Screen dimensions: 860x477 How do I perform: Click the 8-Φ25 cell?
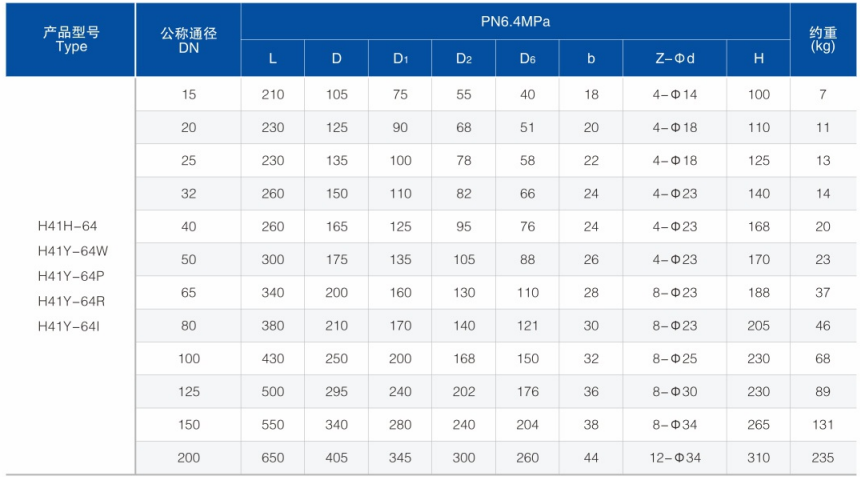[675, 359]
